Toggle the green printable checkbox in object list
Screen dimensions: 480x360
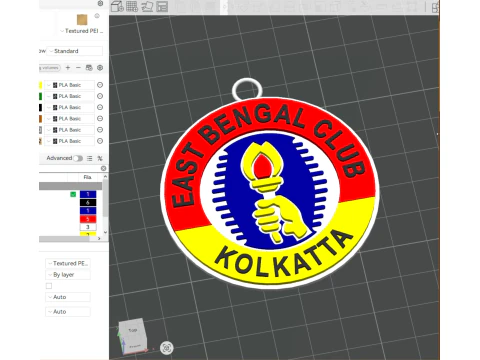coord(73,194)
